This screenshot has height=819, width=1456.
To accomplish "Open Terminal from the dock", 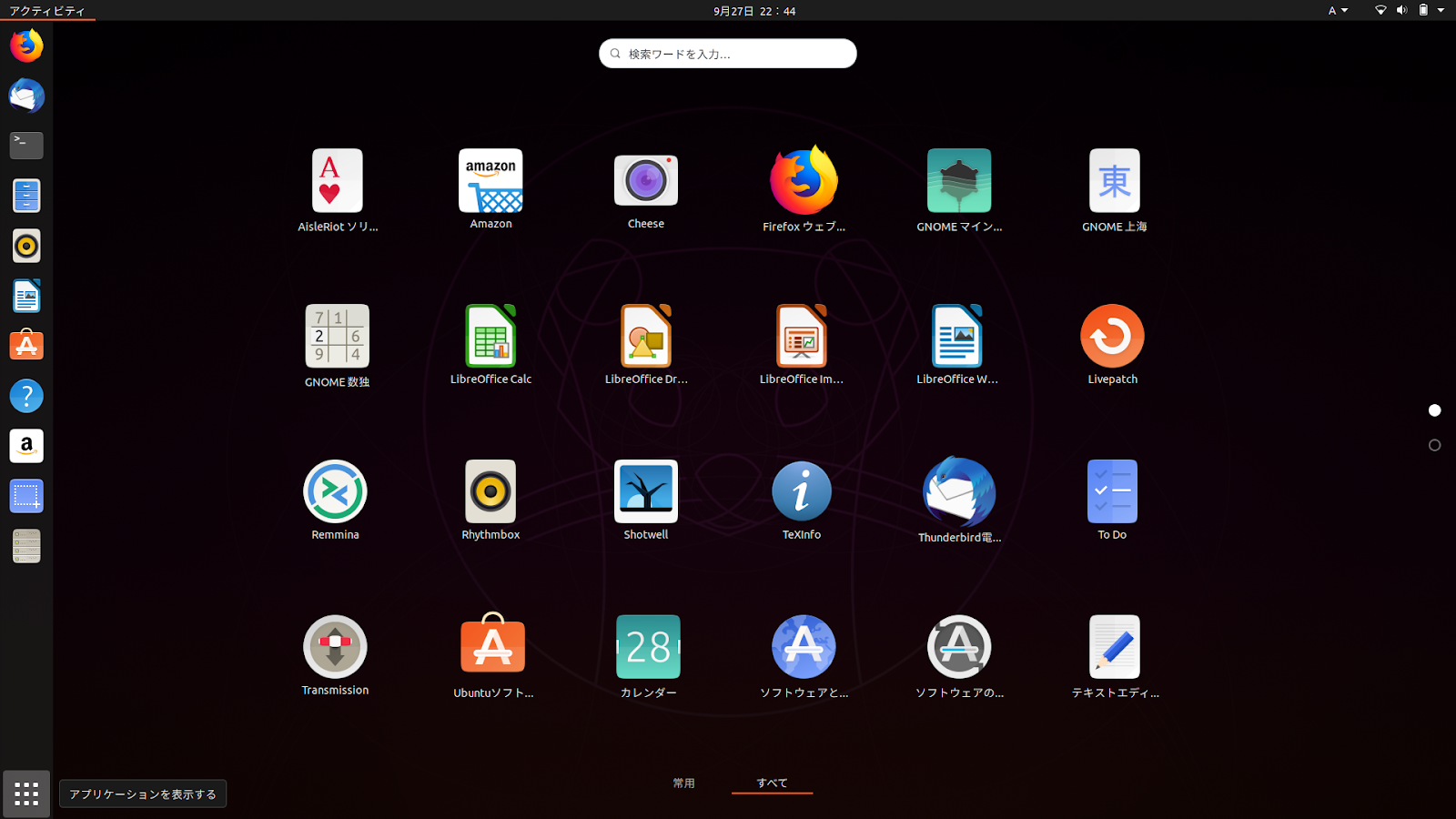I will (x=26, y=146).
